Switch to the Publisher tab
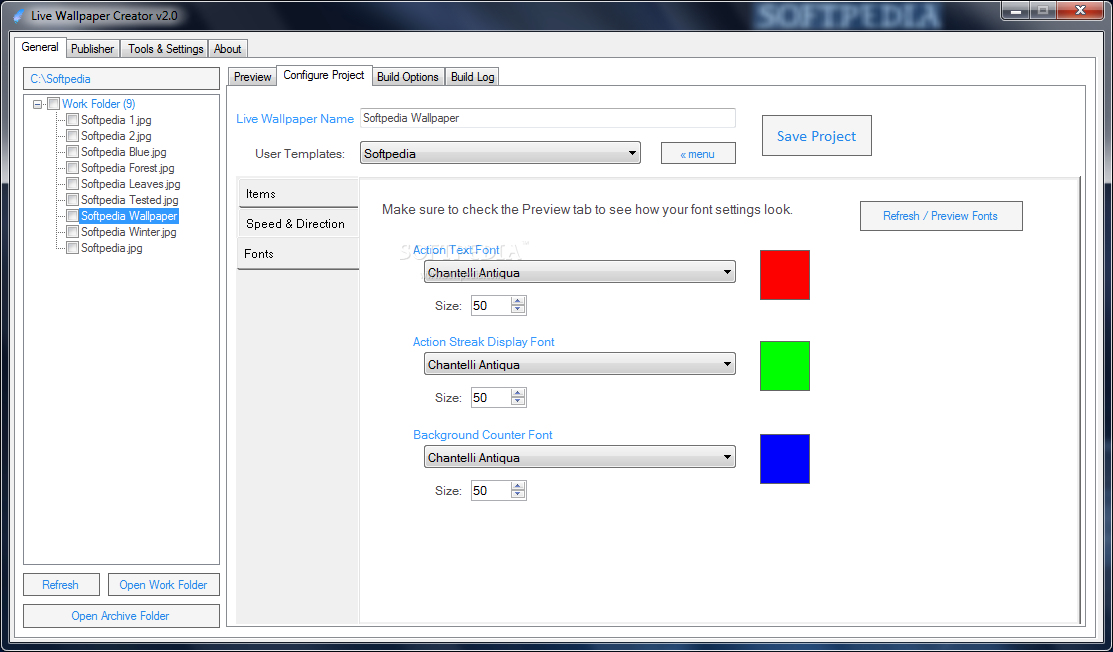This screenshot has width=1113, height=652. point(92,49)
